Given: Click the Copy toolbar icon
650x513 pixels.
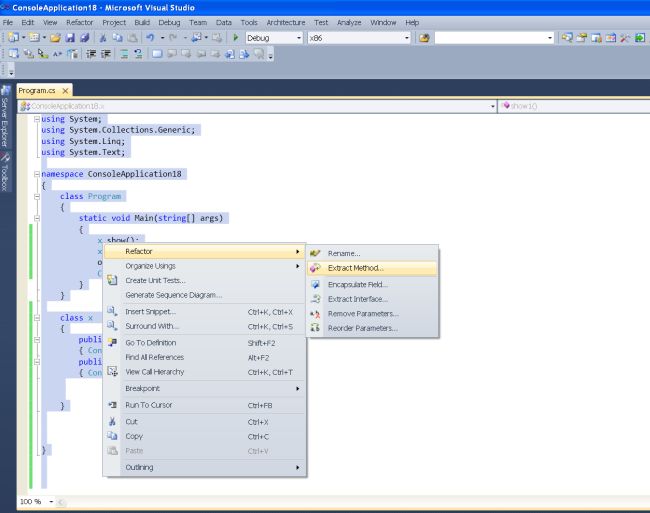Looking at the screenshot, I should [x=117, y=38].
